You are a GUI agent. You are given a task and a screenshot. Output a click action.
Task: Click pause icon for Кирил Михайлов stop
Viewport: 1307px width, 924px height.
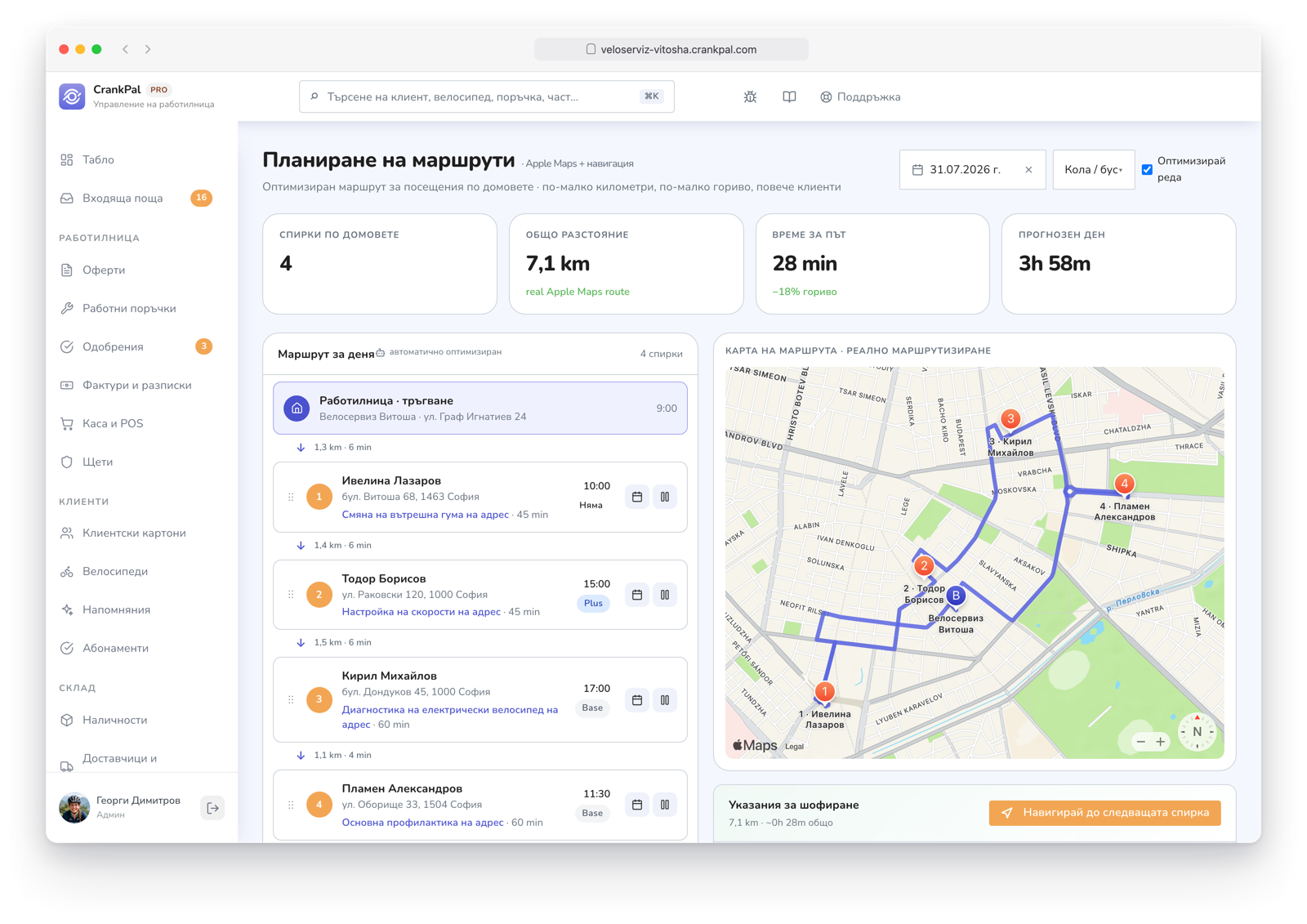(x=665, y=700)
